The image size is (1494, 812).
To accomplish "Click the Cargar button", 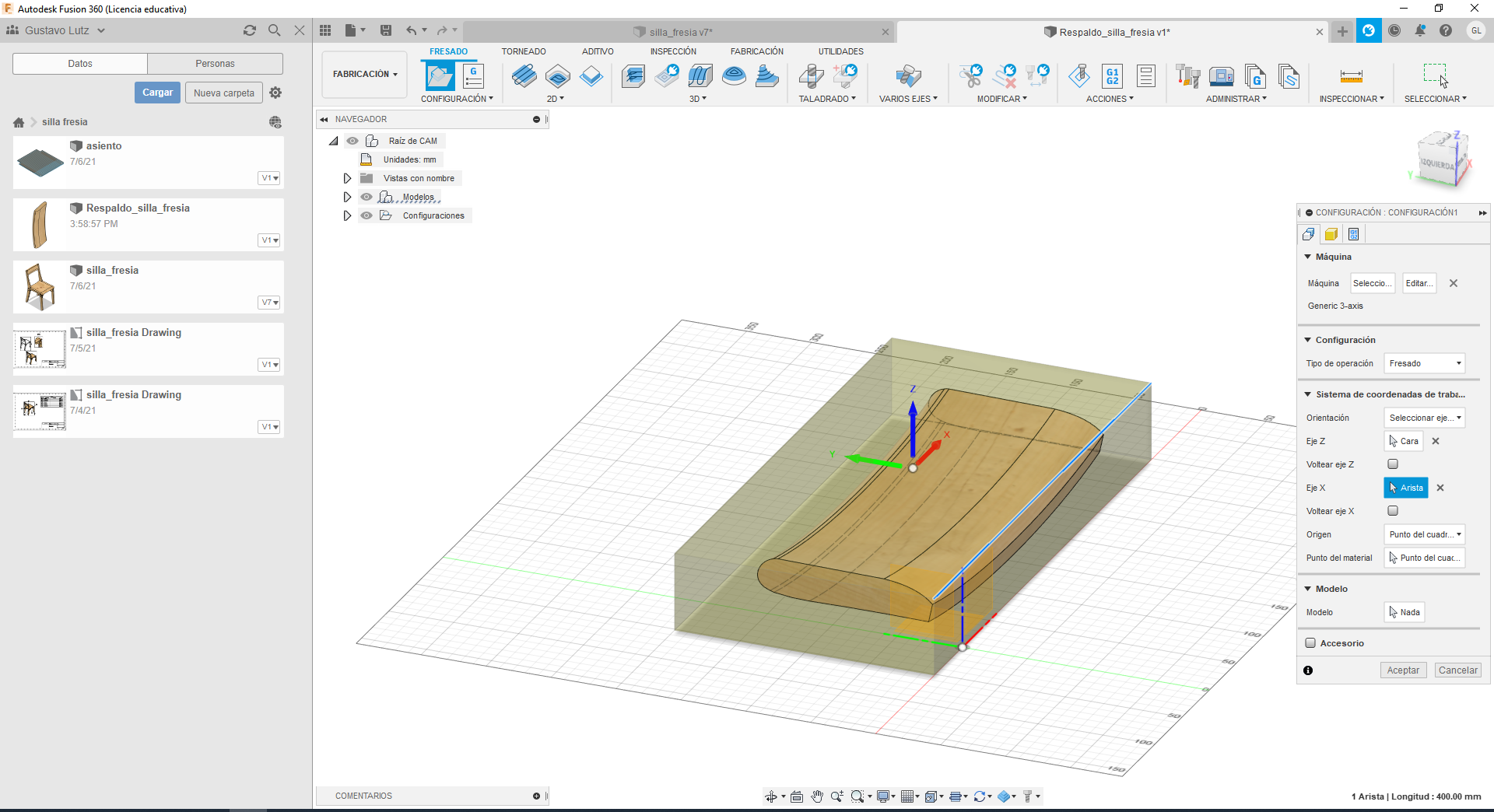I will (x=157, y=93).
